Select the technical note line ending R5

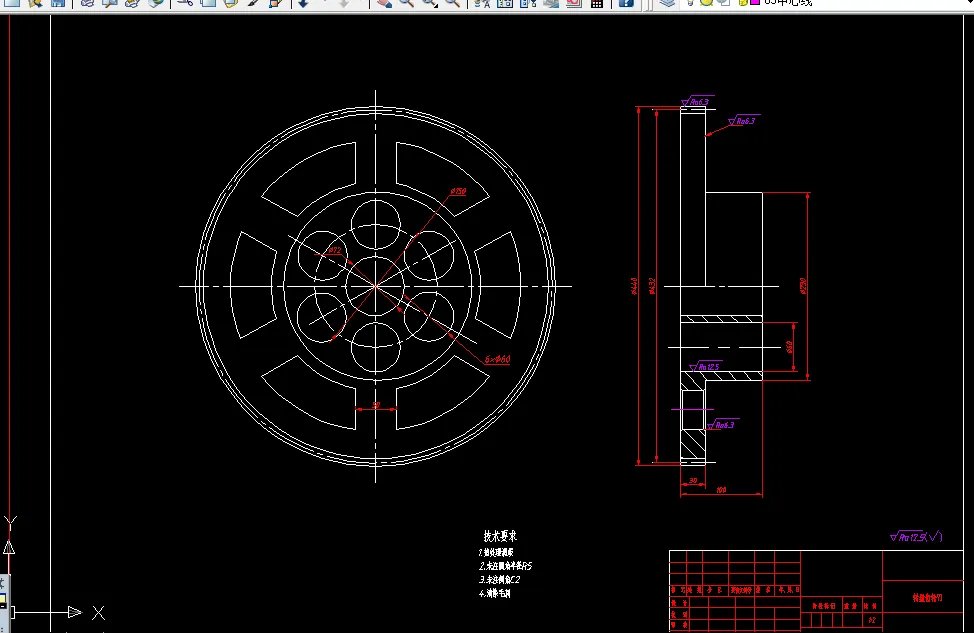click(505, 566)
